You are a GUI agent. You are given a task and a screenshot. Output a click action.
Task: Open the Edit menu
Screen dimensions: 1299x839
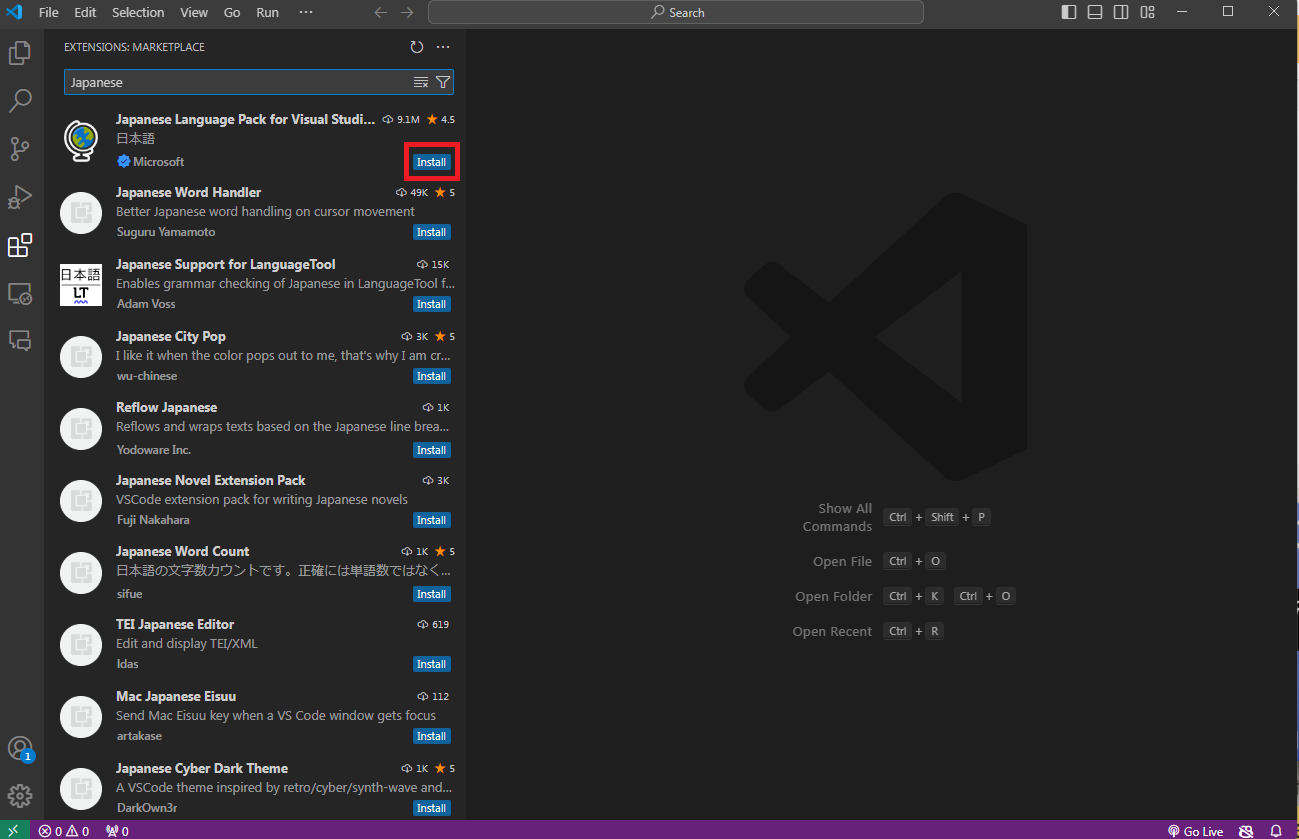tap(85, 12)
